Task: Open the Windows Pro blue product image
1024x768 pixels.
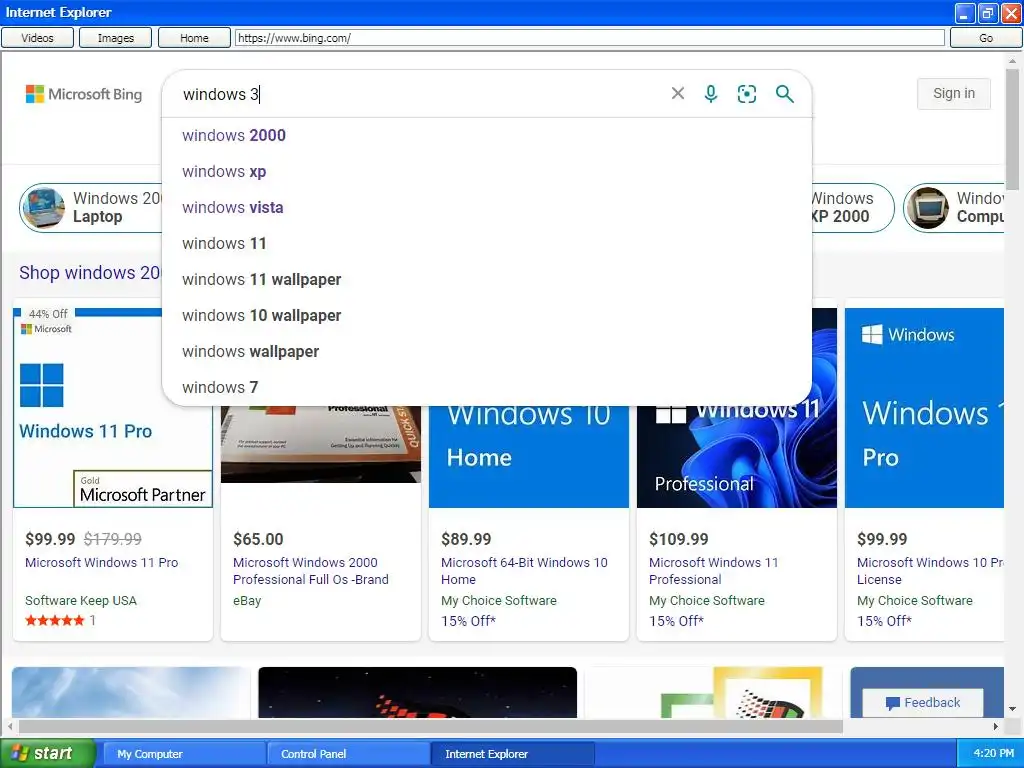Action: click(924, 408)
